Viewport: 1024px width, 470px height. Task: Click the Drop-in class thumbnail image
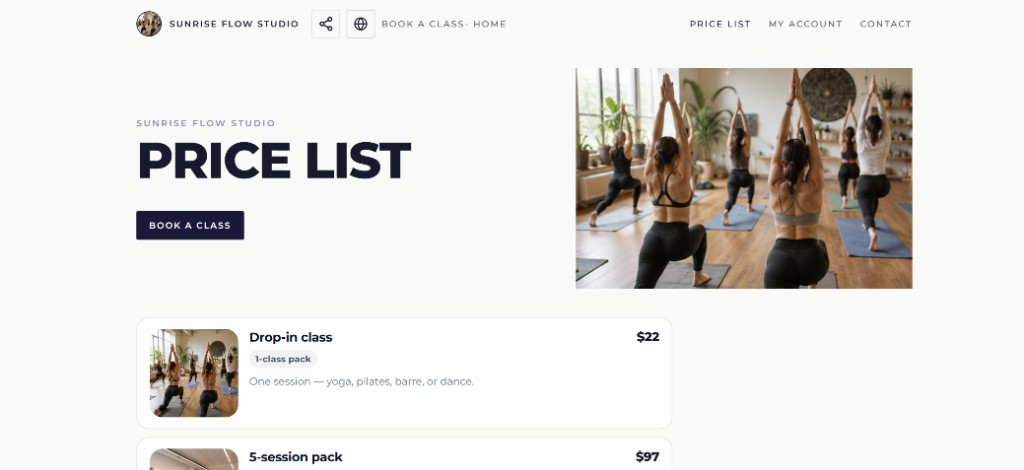point(194,373)
